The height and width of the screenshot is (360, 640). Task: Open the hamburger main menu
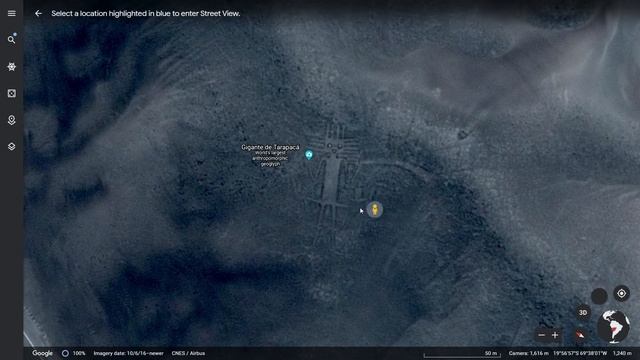point(11,13)
